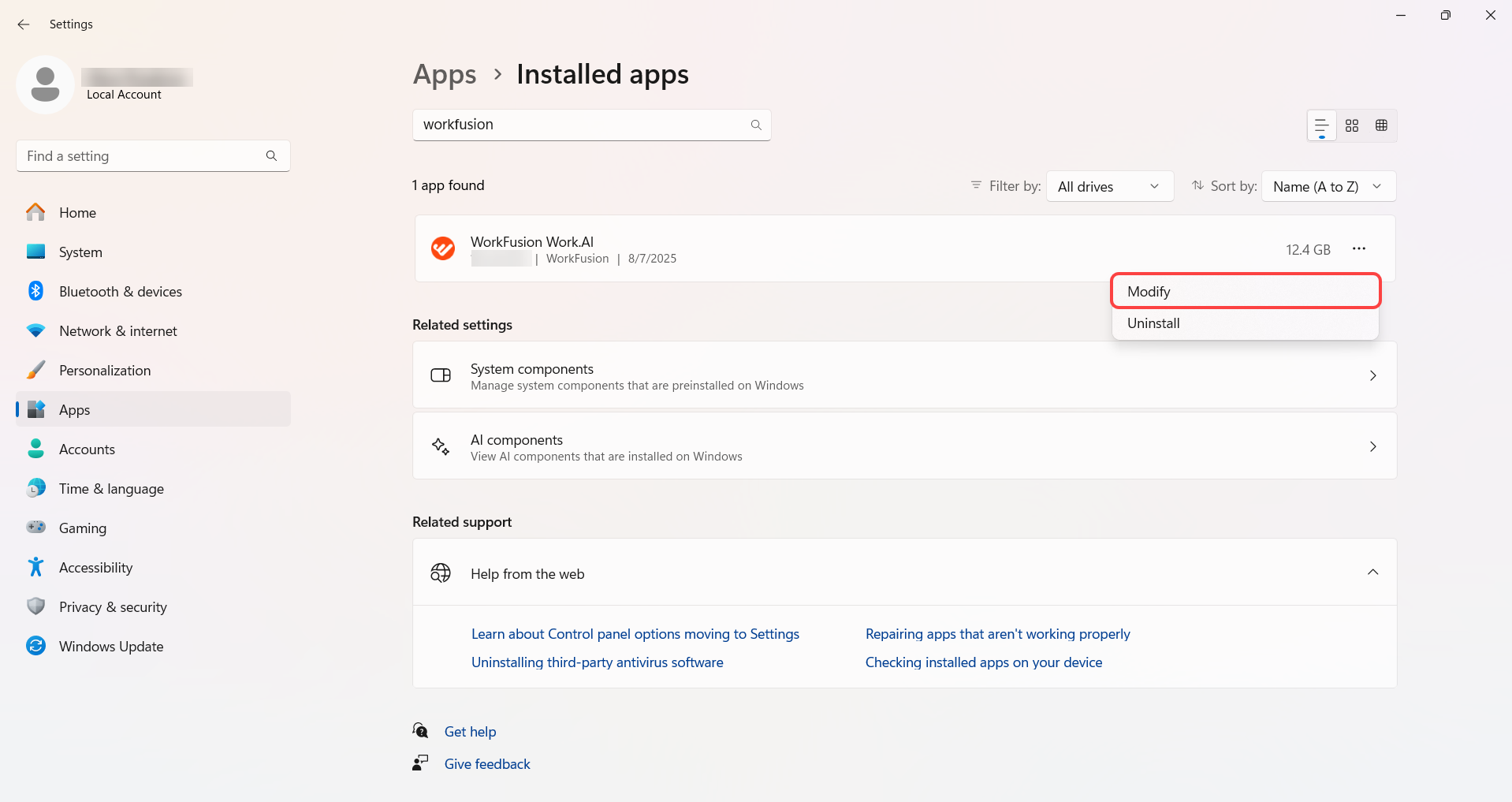The height and width of the screenshot is (802, 1512).
Task: Click the Network Wi-Fi icon
Action: pos(35,330)
